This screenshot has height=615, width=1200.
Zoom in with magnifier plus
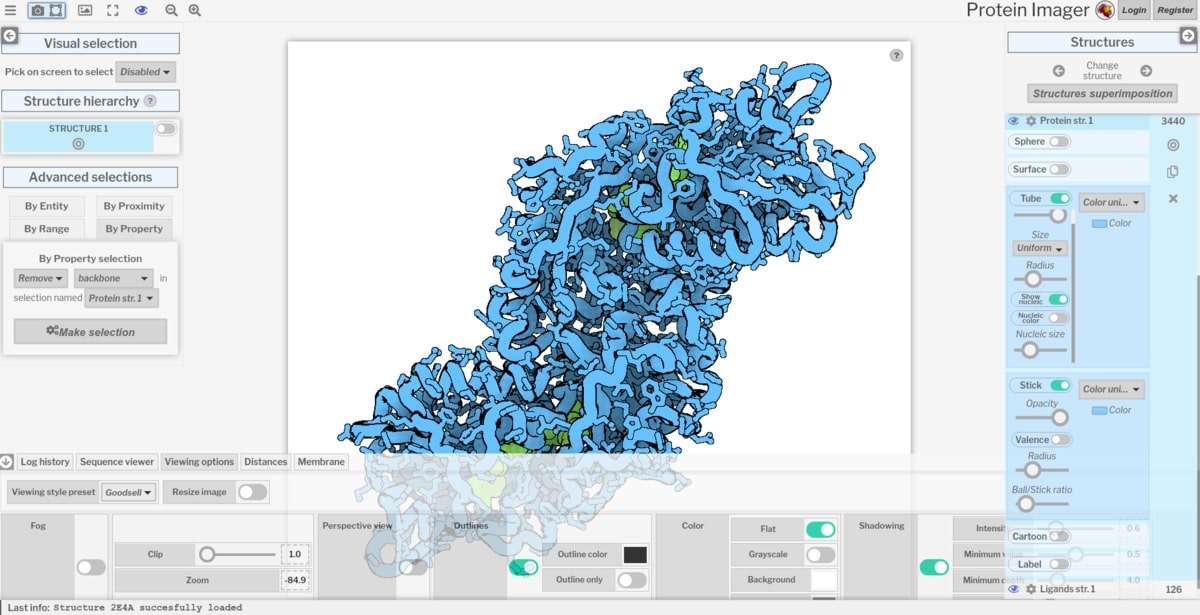(194, 10)
